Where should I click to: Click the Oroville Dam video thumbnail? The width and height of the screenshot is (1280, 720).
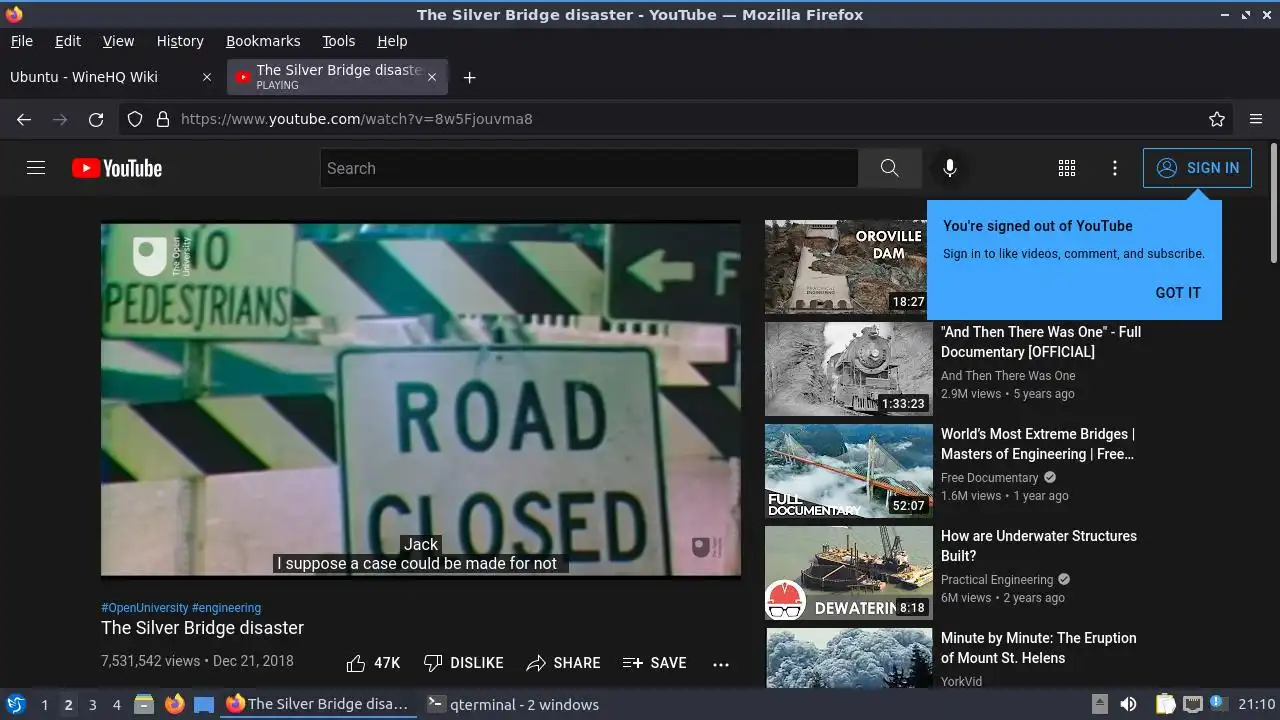click(849, 267)
